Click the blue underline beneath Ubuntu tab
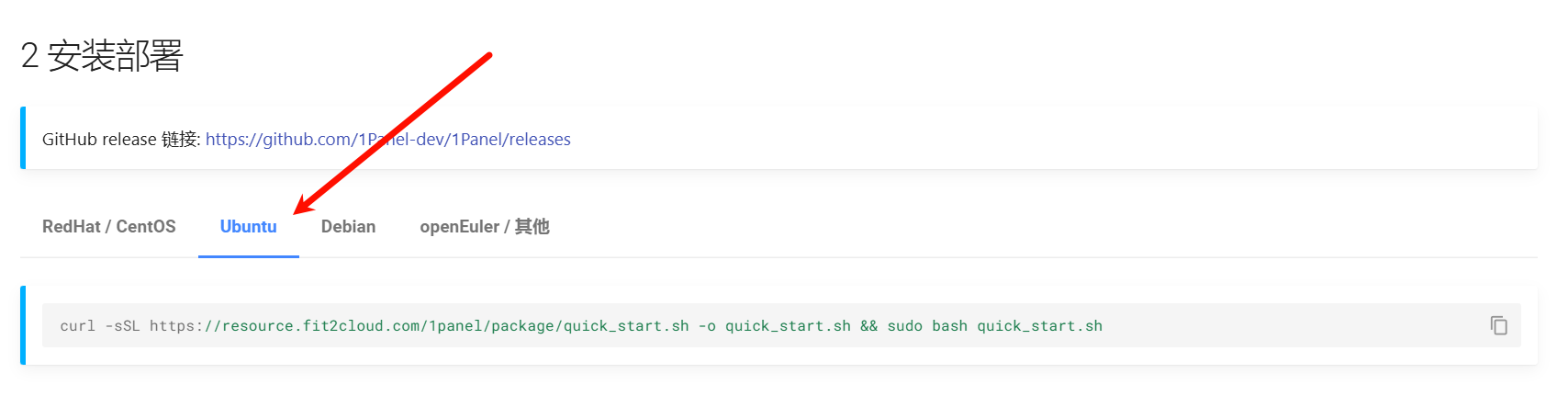 point(248,256)
